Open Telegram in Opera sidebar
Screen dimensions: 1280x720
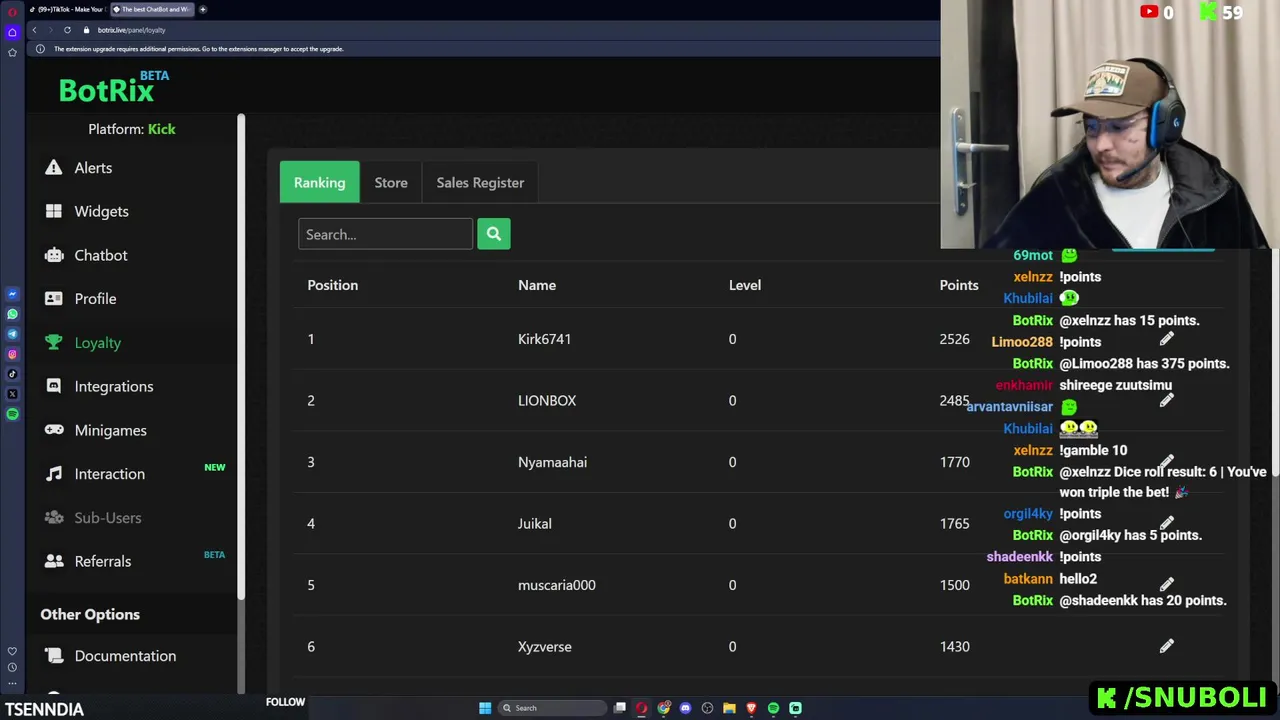point(12,334)
